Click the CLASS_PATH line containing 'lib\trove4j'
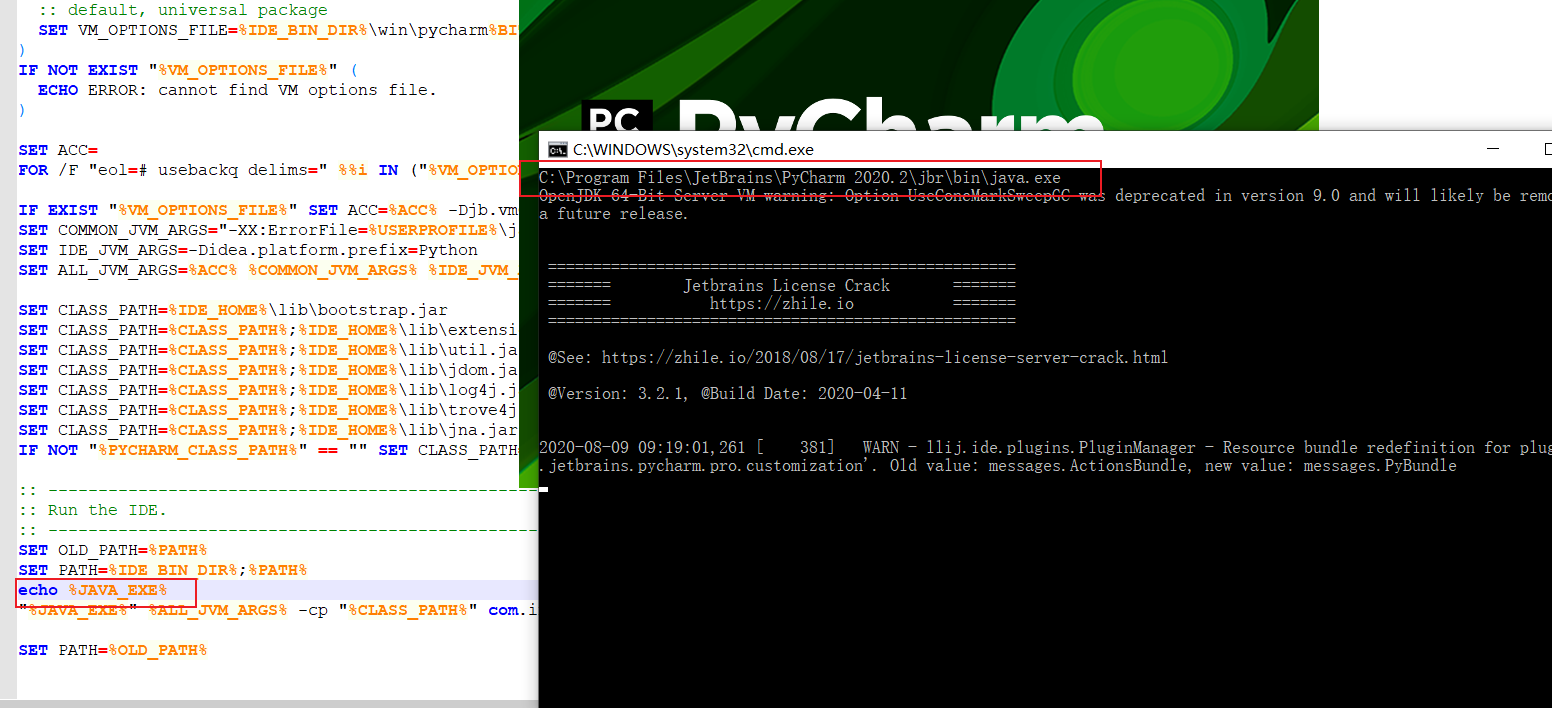 pos(268,410)
